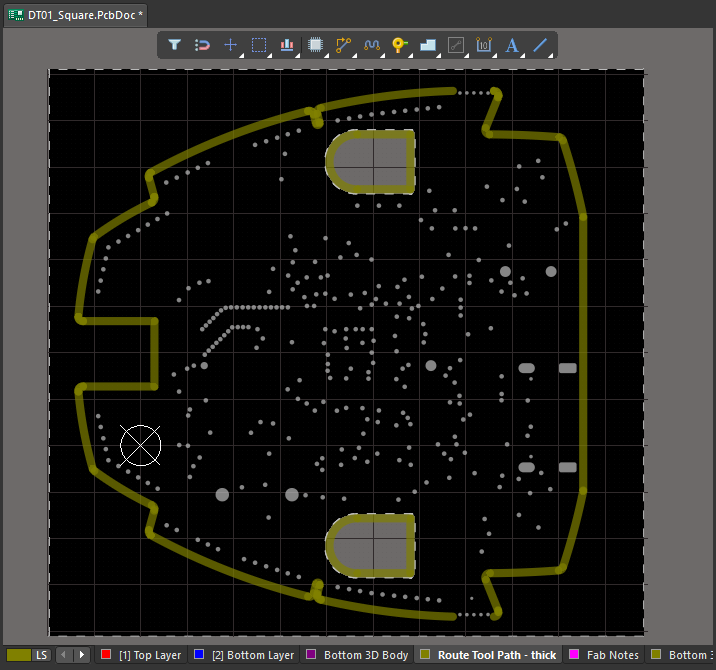Select the crossed-circle drill symbol
The height and width of the screenshot is (670, 716).
click(140, 445)
